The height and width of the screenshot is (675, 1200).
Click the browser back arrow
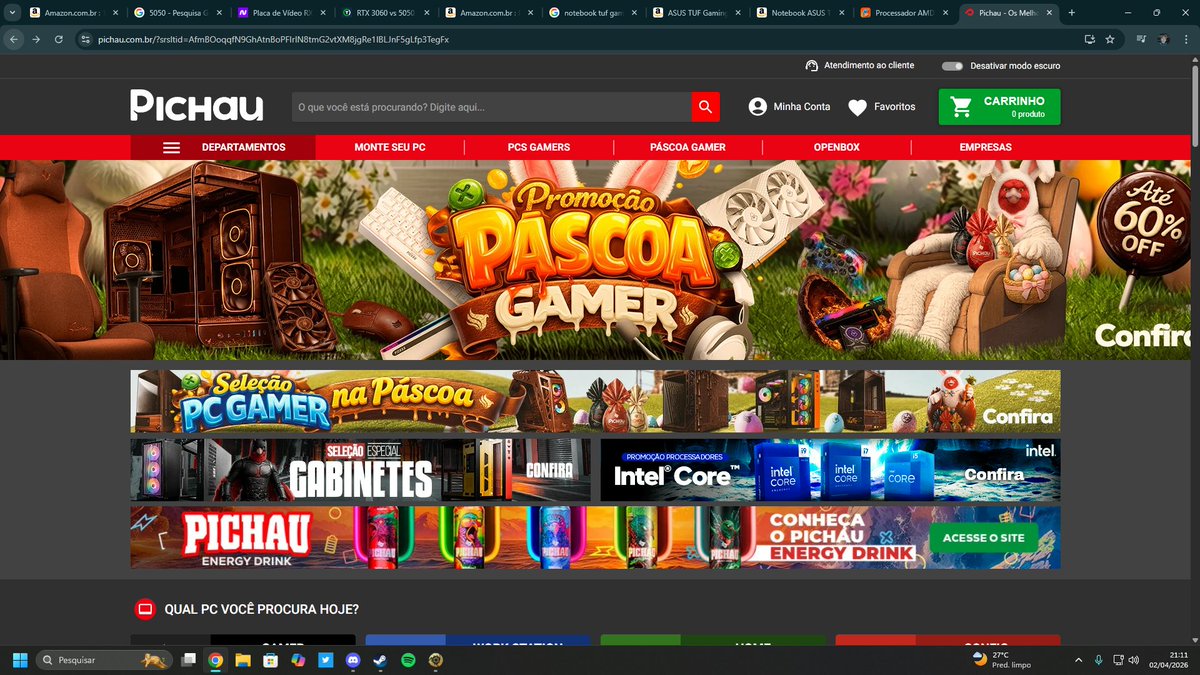pyautogui.click(x=14, y=39)
